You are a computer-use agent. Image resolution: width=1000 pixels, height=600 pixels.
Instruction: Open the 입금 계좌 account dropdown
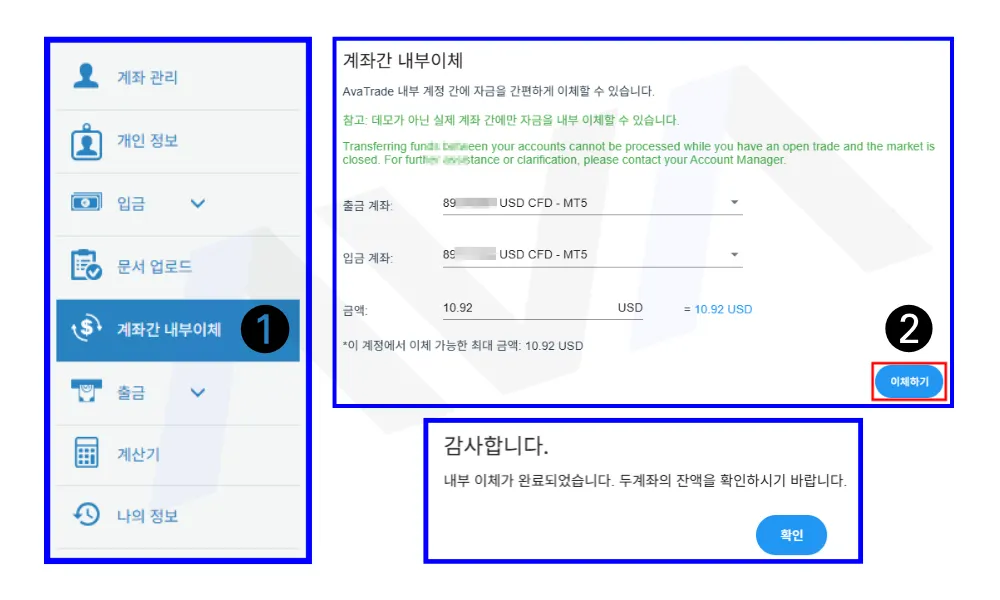(x=592, y=254)
